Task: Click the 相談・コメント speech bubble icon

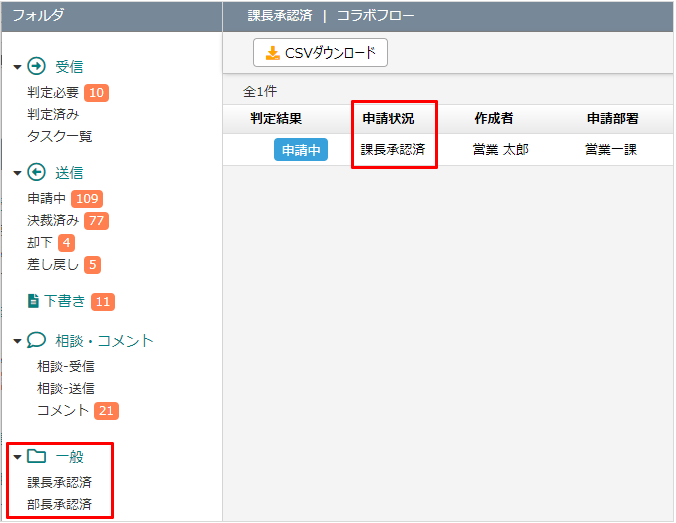Action: coord(36,340)
